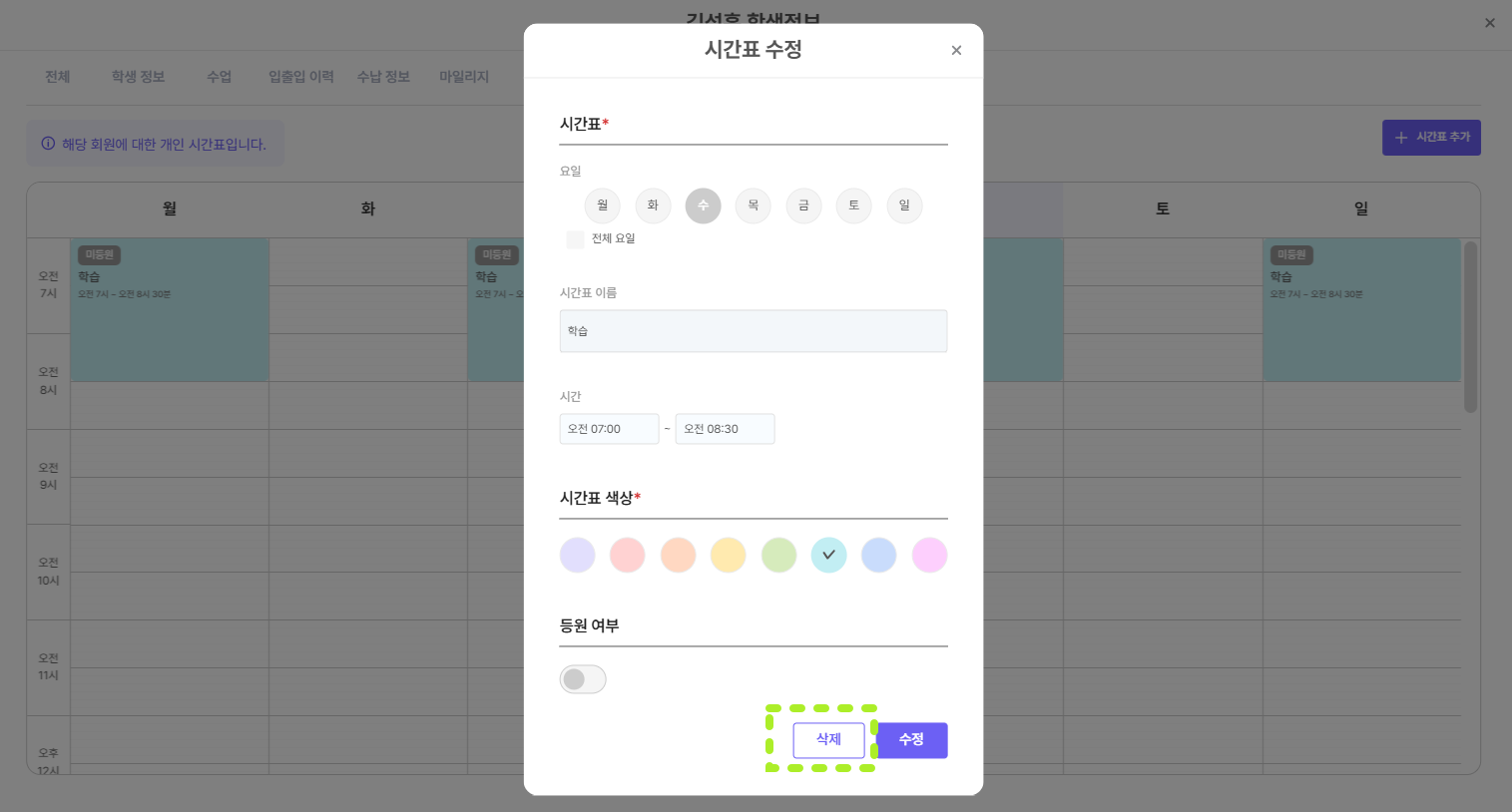Screen dimensions: 1512x812
Task: Select the 일 day circle
Action: [x=904, y=205]
